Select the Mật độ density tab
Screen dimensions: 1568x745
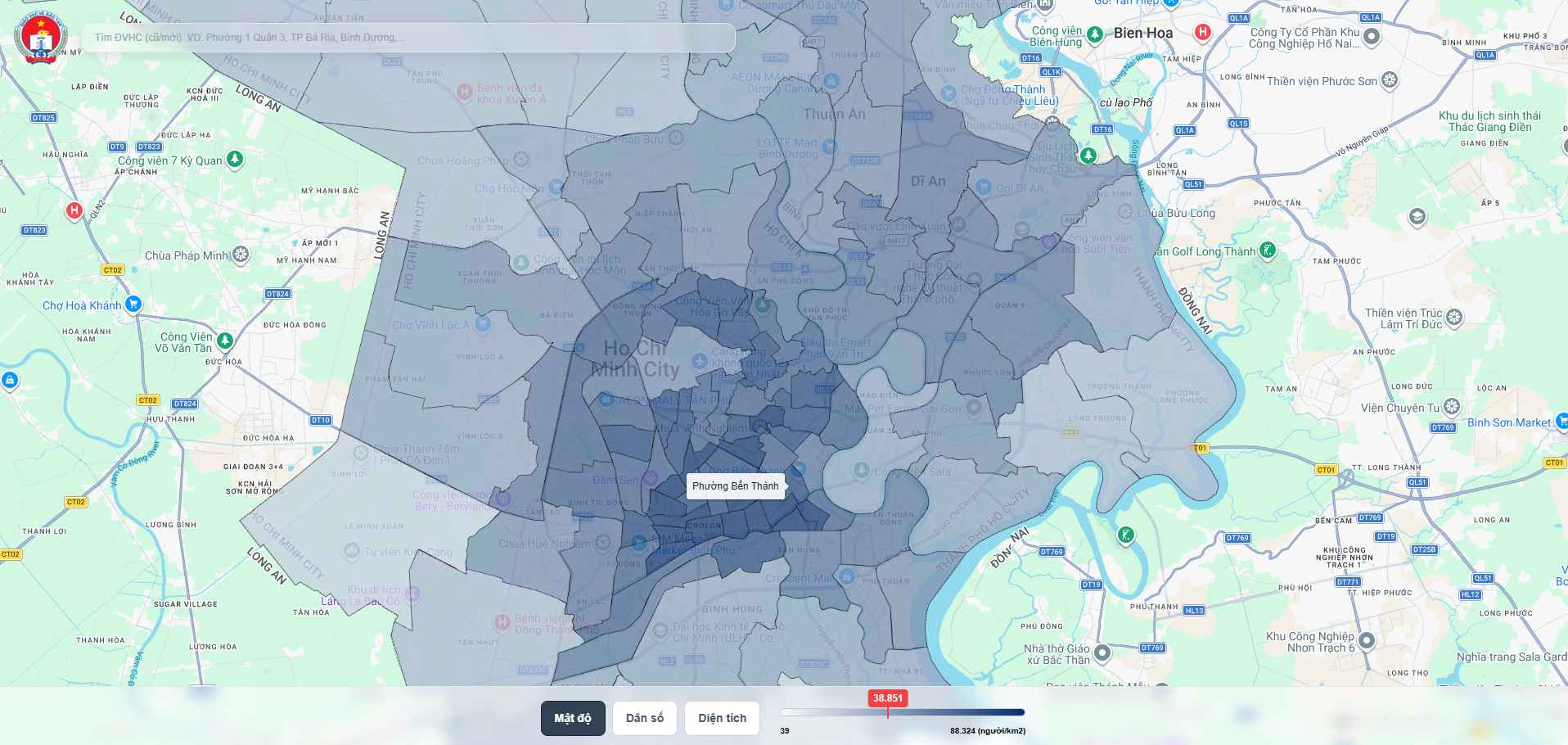click(572, 718)
